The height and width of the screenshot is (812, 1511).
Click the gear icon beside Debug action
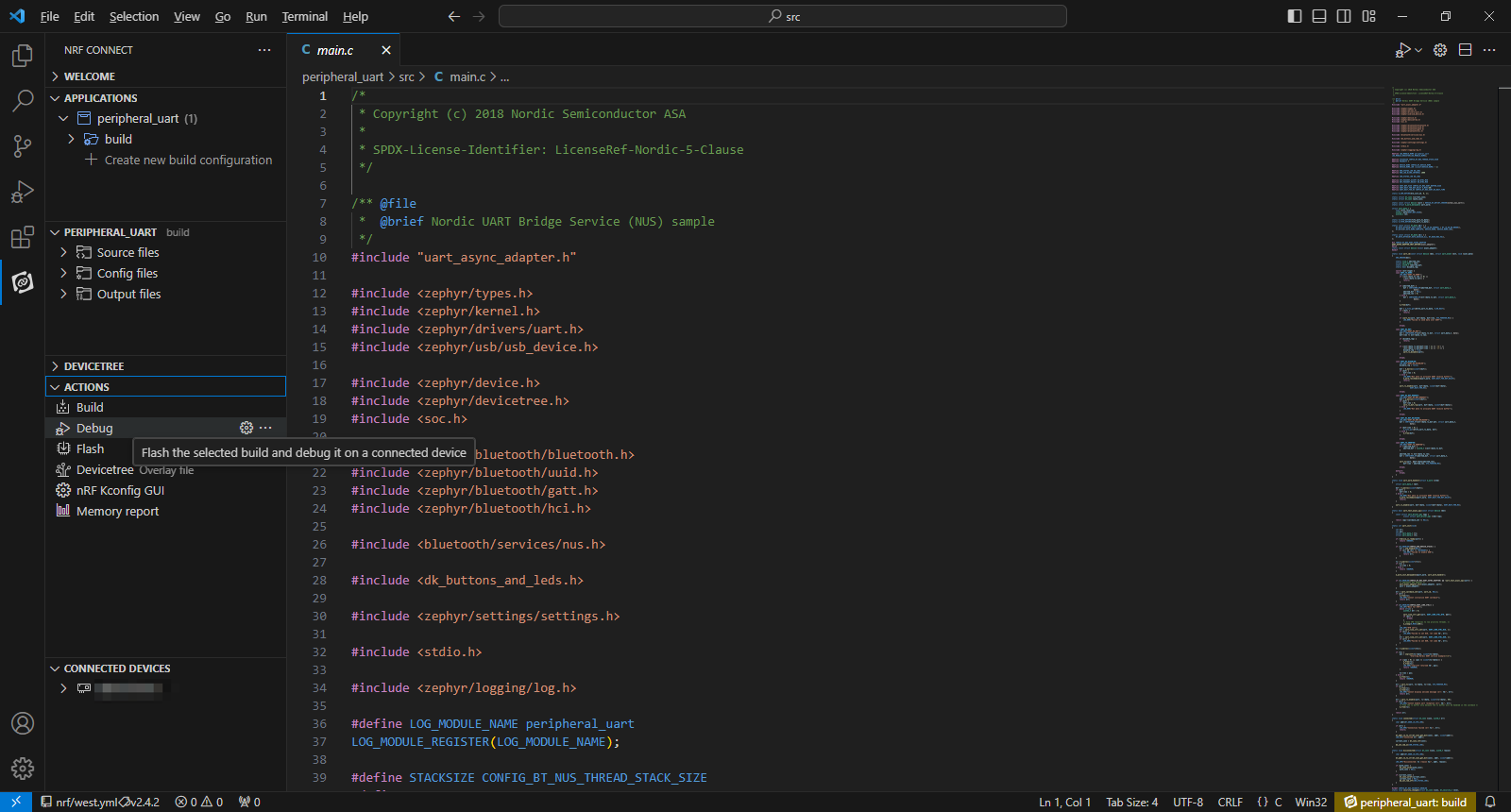click(246, 428)
